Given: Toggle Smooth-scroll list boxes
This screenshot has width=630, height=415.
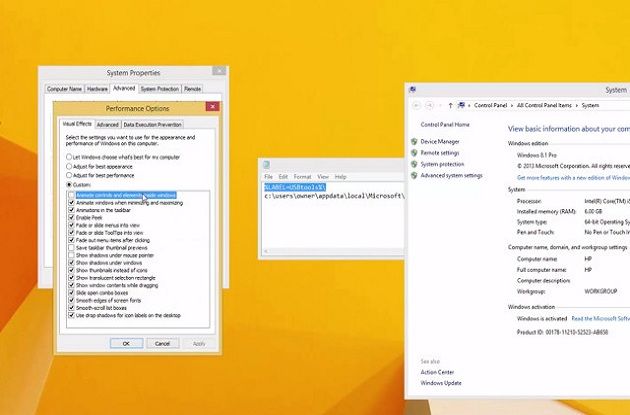Looking at the screenshot, I should click(72, 308).
